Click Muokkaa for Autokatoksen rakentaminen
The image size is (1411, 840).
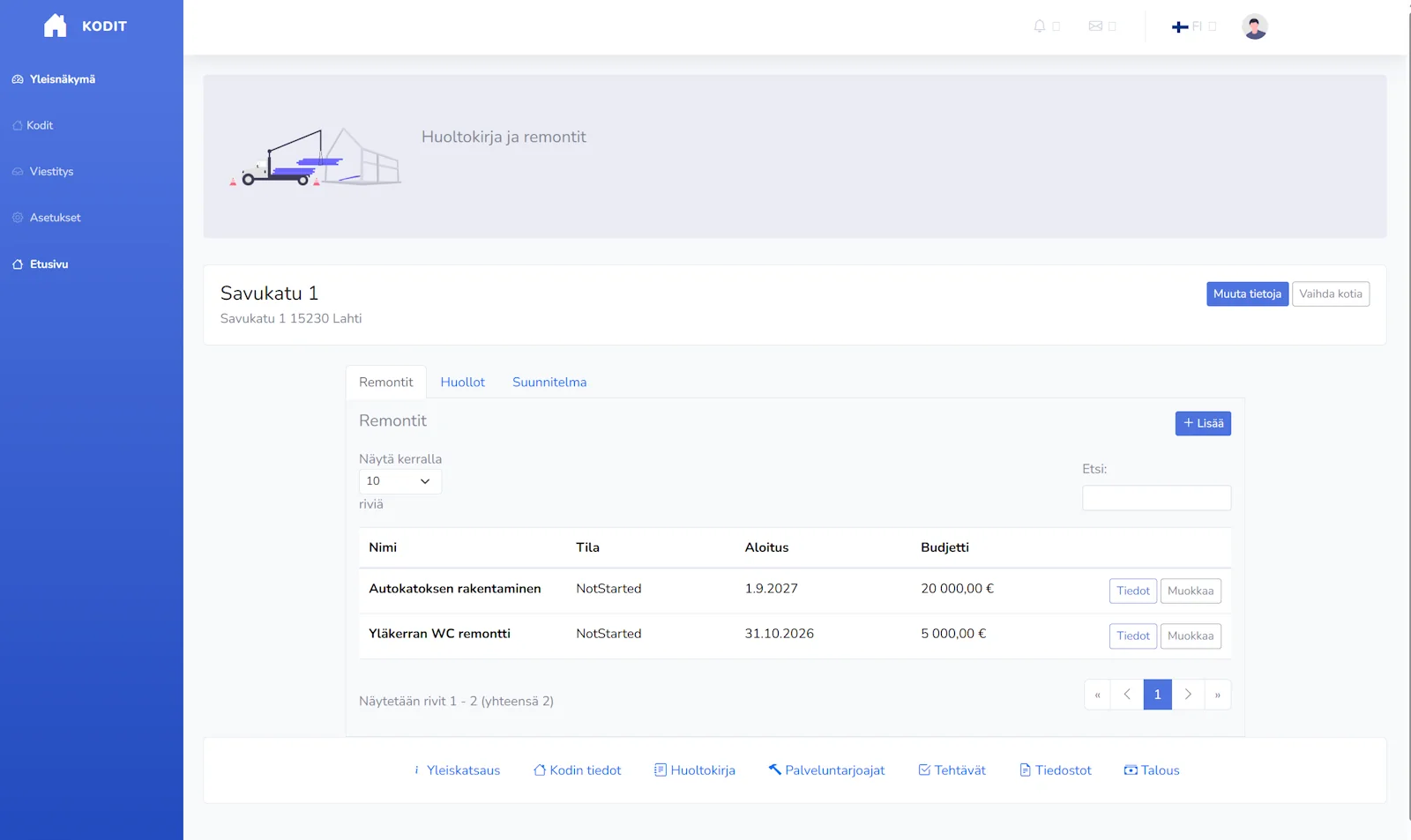pyautogui.click(x=1191, y=591)
